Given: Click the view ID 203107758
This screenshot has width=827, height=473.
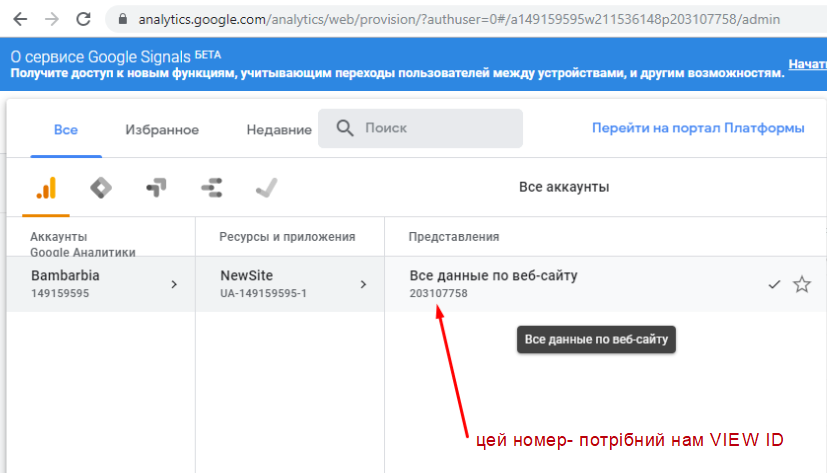Looking at the screenshot, I should (x=438, y=293).
